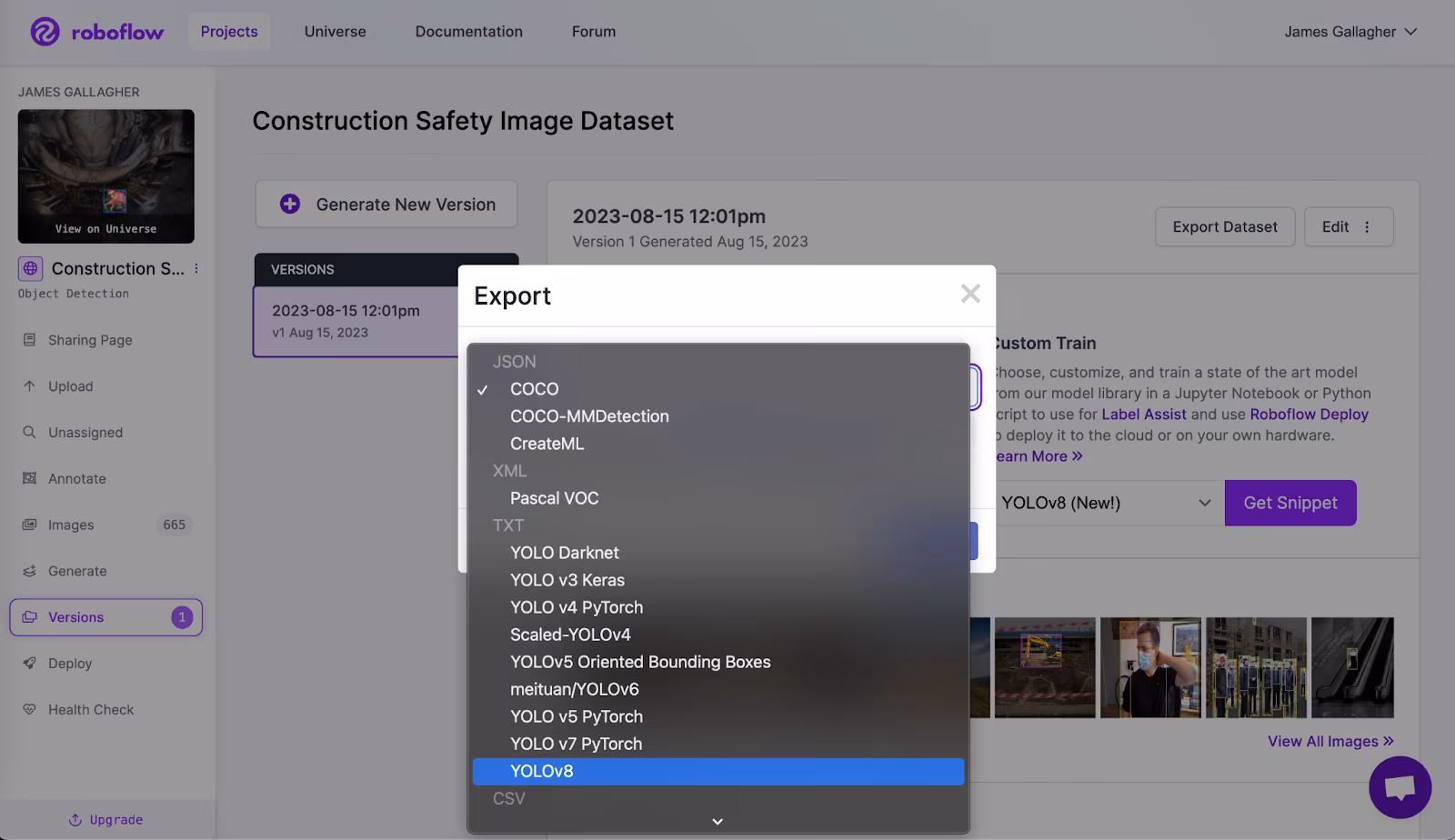1455x840 pixels.
Task: Go to Deploy section
Action: point(70,664)
